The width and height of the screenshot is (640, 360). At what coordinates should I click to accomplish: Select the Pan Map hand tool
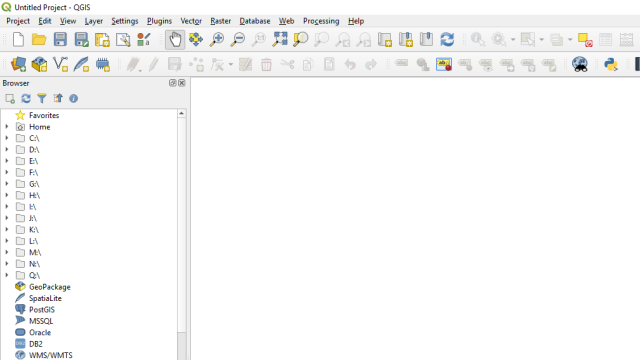(175, 40)
